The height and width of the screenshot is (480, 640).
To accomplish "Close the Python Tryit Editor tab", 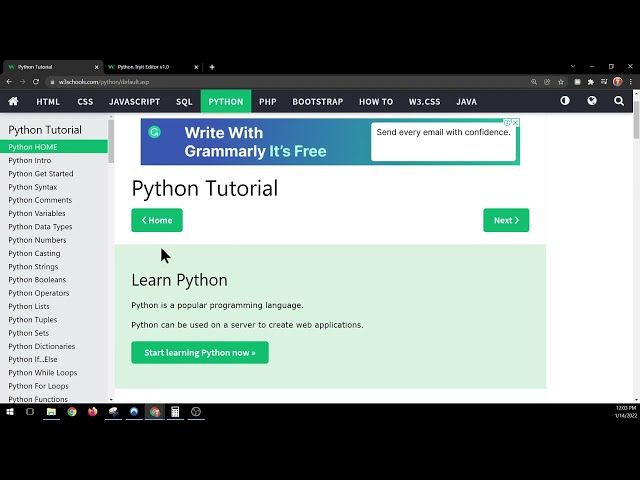I will pyautogui.click(x=196, y=67).
